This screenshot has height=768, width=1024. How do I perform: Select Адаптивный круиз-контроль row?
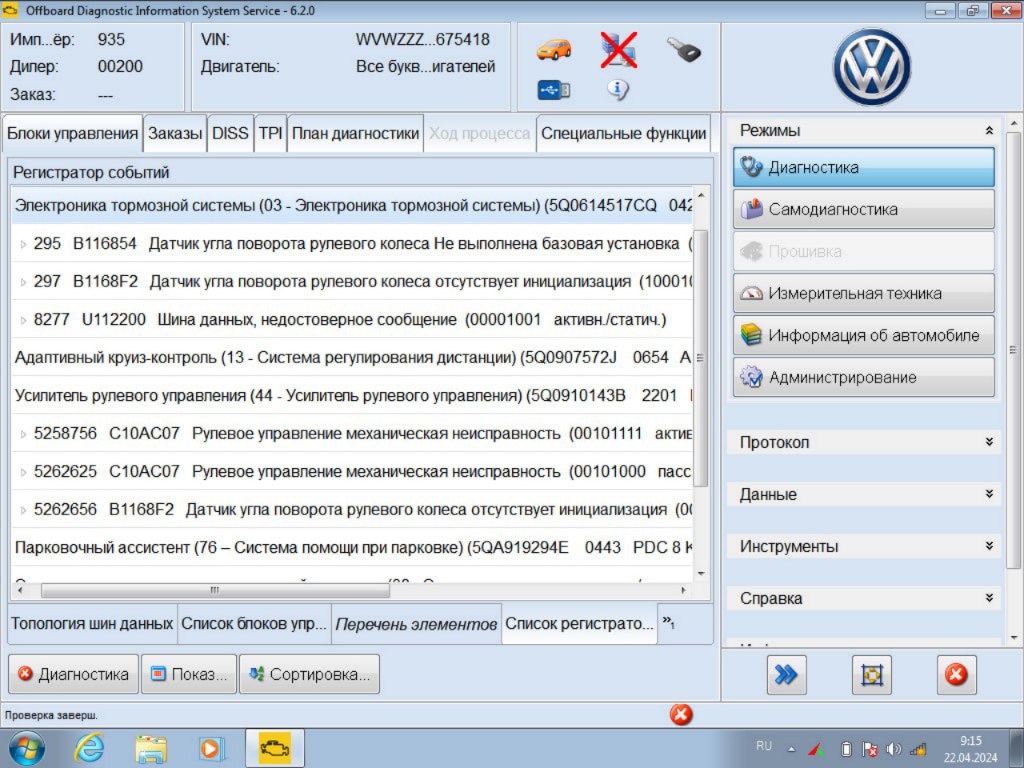click(352, 357)
